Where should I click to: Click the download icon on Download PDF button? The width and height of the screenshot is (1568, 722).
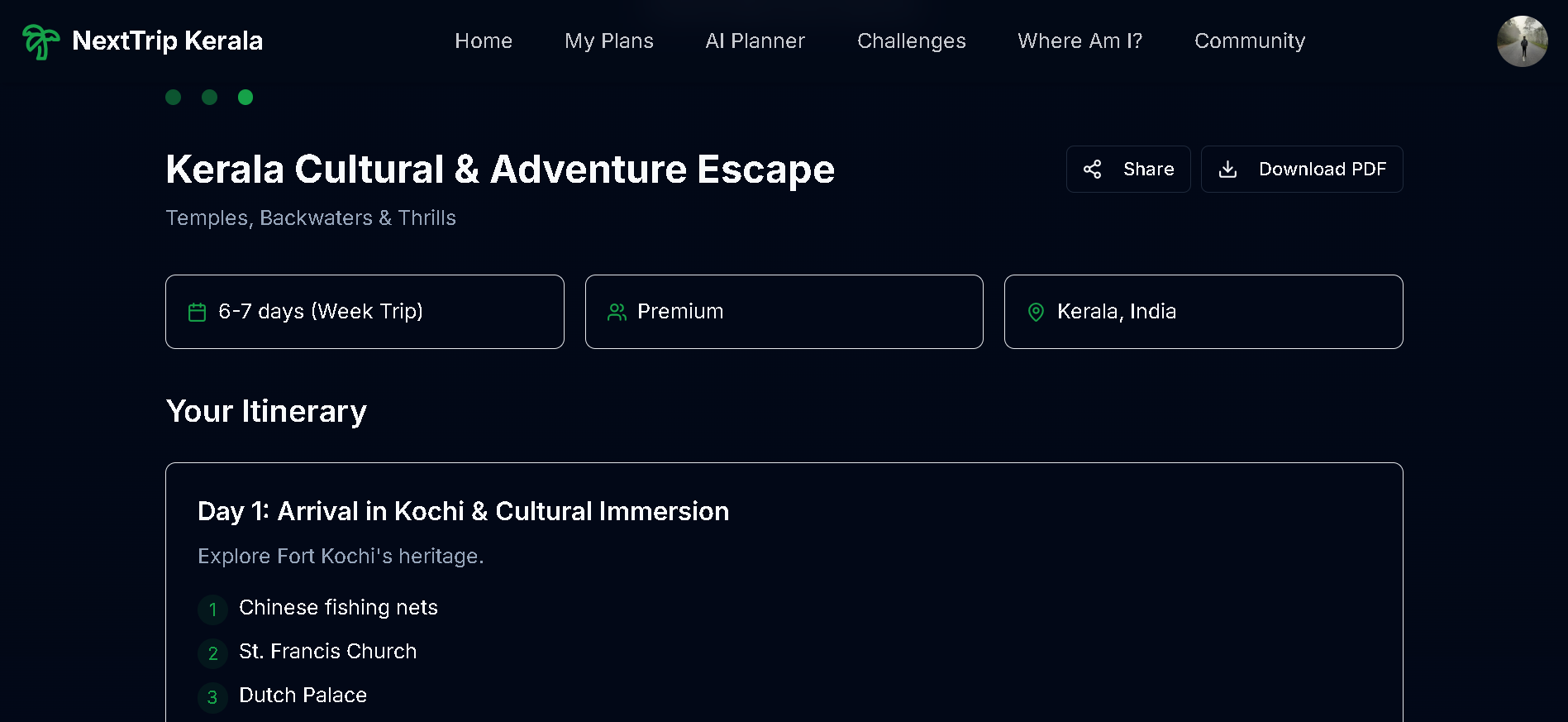(x=1228, y=169)
